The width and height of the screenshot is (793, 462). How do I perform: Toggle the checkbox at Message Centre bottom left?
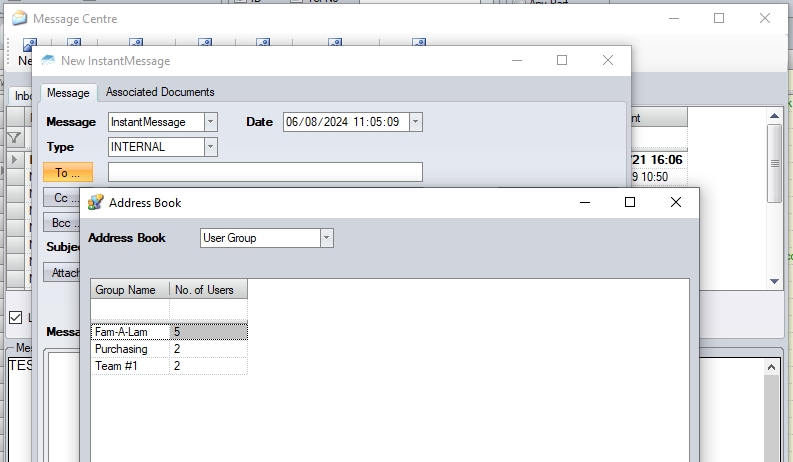[x=16, y=318]
